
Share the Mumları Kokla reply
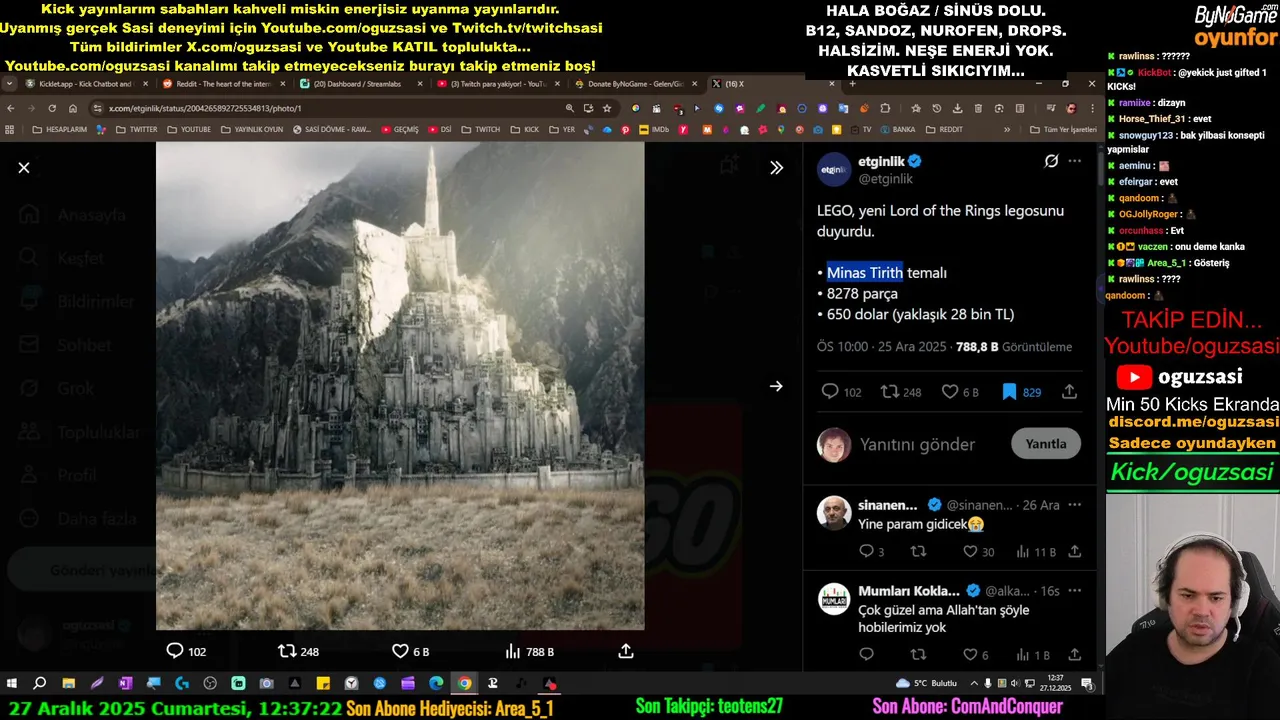point(1075,655)
